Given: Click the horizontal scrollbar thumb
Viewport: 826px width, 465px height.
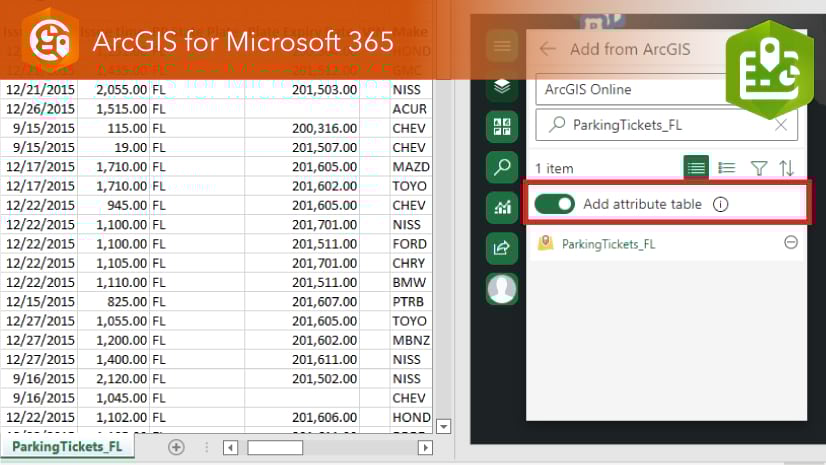Looking at the screenshot, I should point(275,448).
